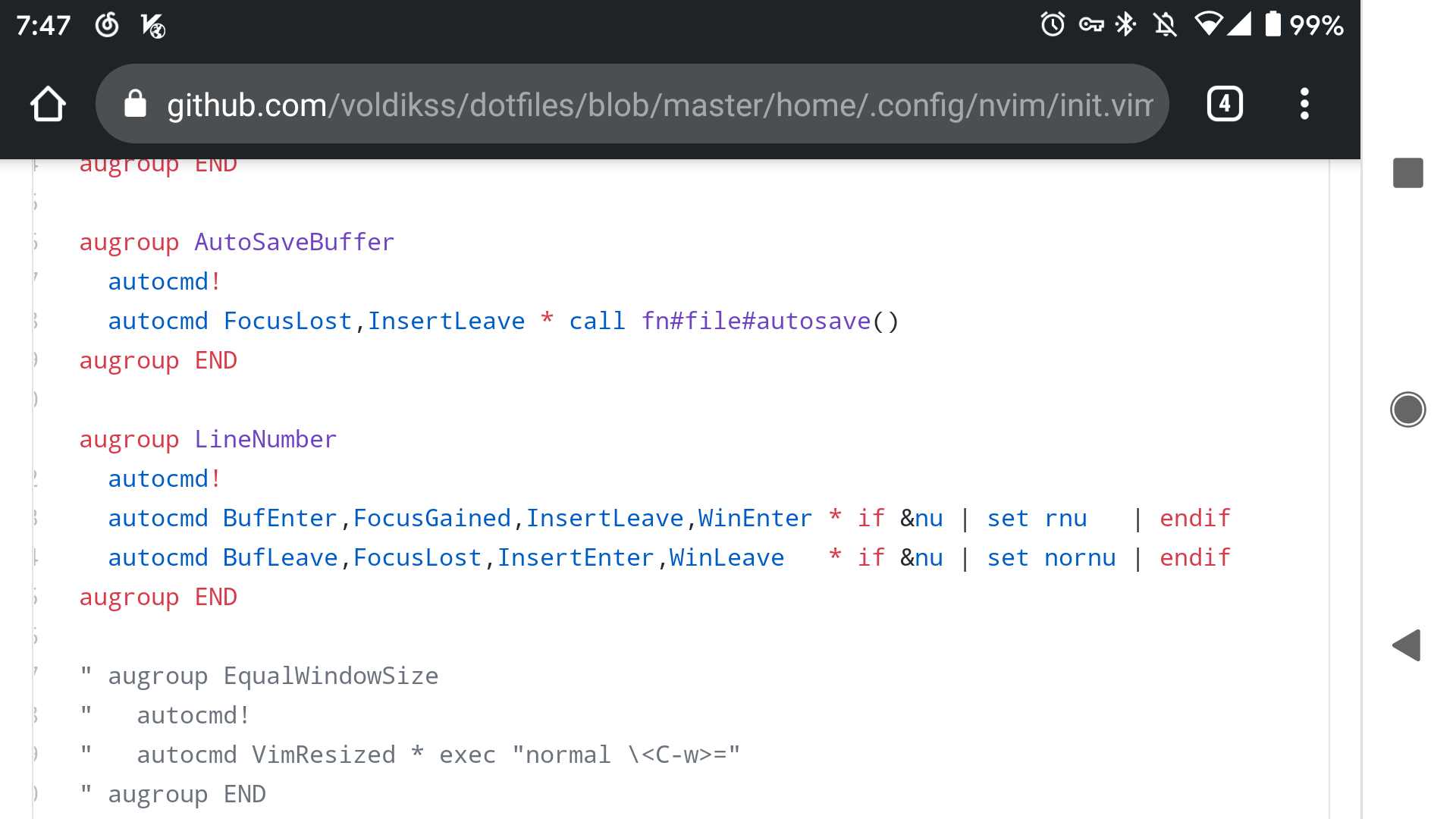1456x819 pixels.
Task: Tap the Chrome home button
Action: (48, 104)
